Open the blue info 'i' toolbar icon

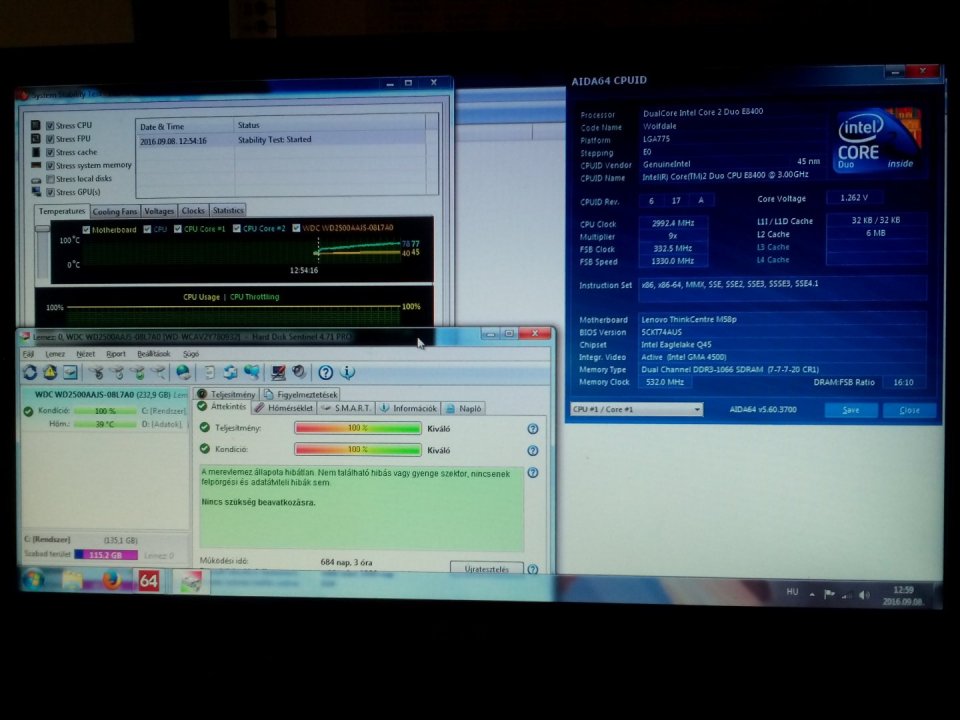pyautogui.click(x=347, y=372)
